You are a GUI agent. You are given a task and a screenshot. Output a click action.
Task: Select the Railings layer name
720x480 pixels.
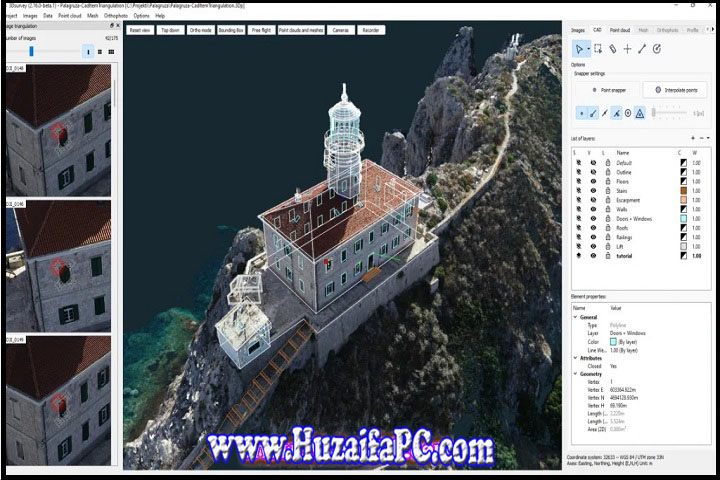[624, 237]
